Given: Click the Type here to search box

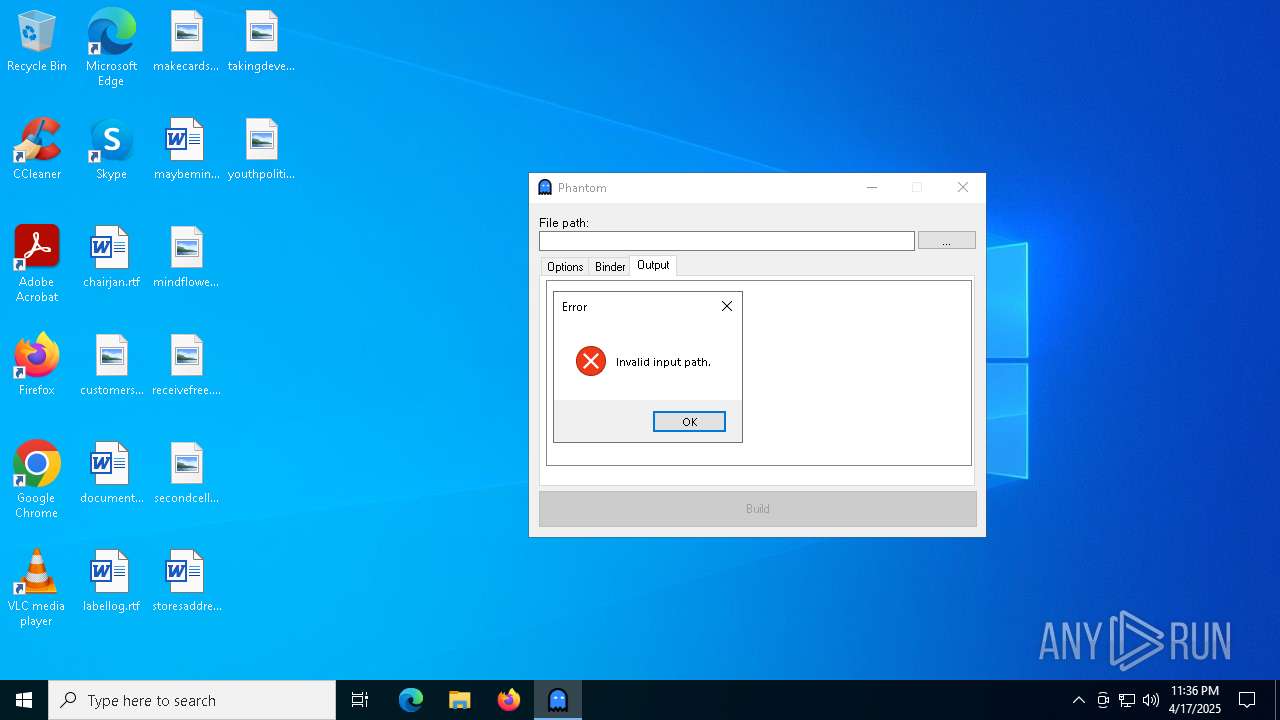Looking at the screenshot, I should click(192, 700).
